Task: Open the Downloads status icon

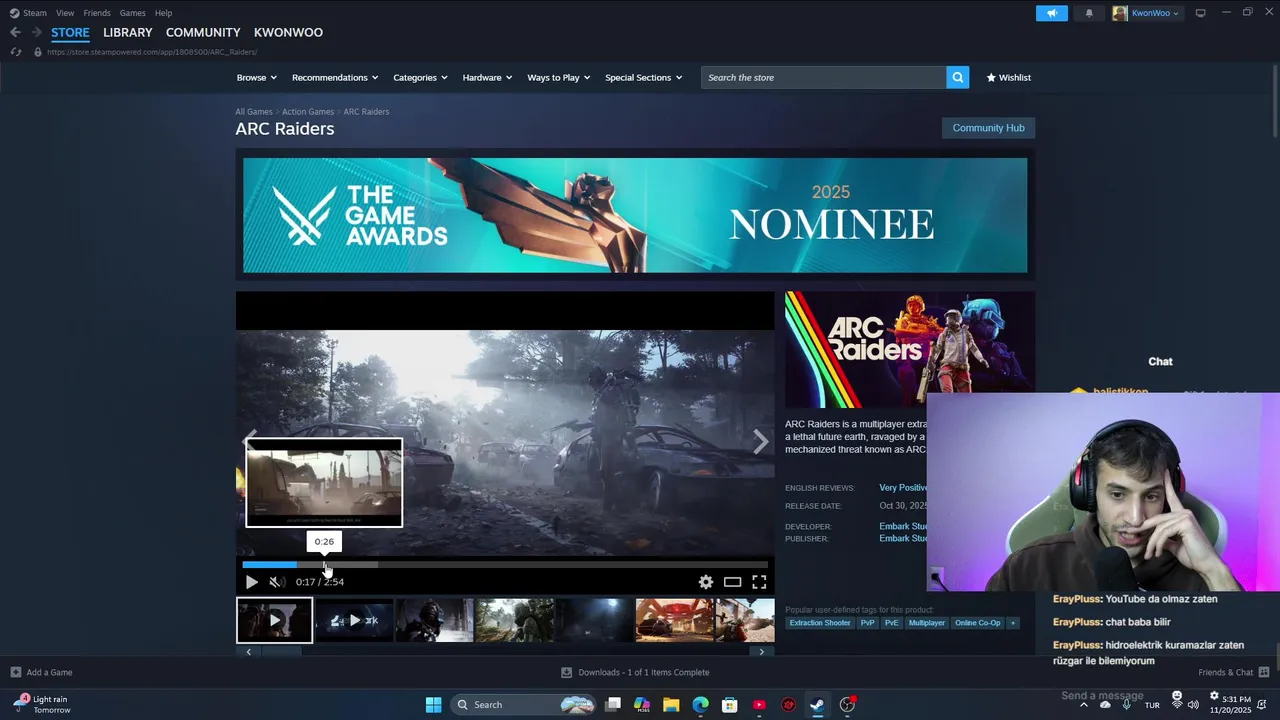Action: coord(566,672)
